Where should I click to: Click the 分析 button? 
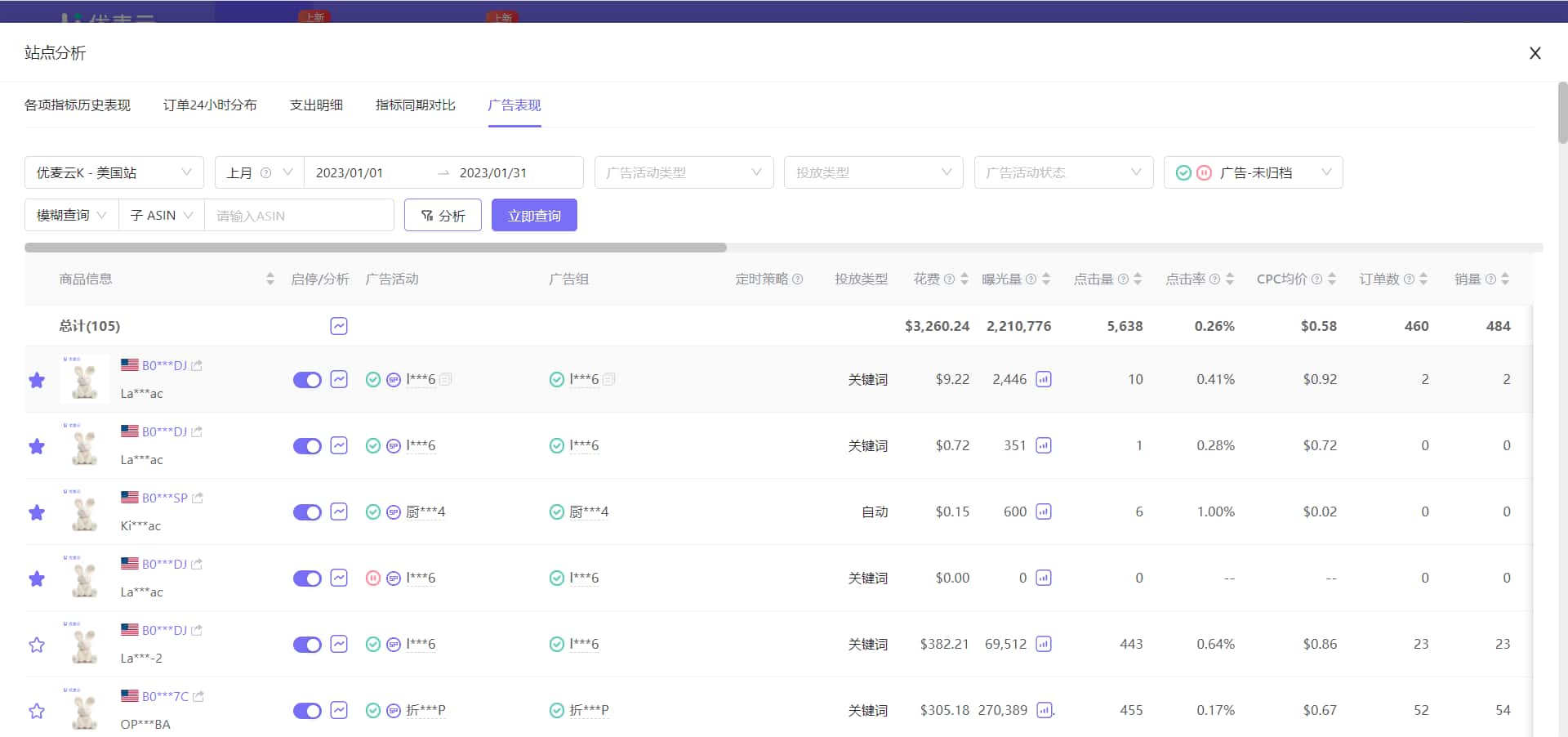pyautogui.click(x=443, y=215)
